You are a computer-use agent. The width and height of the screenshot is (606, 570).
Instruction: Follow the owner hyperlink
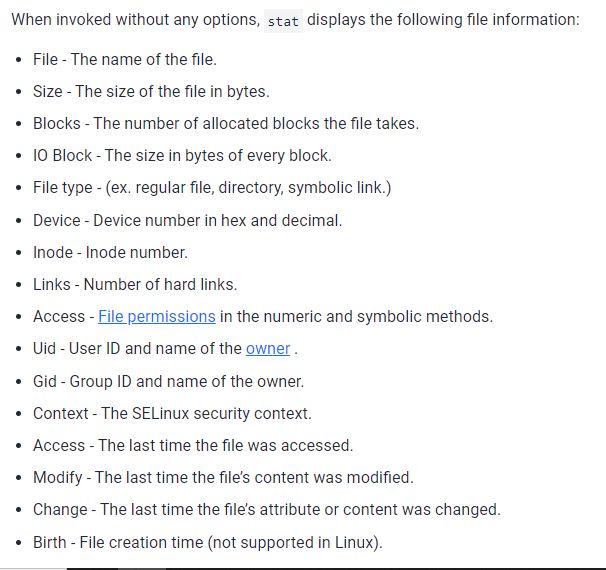[x=267, y=349]
